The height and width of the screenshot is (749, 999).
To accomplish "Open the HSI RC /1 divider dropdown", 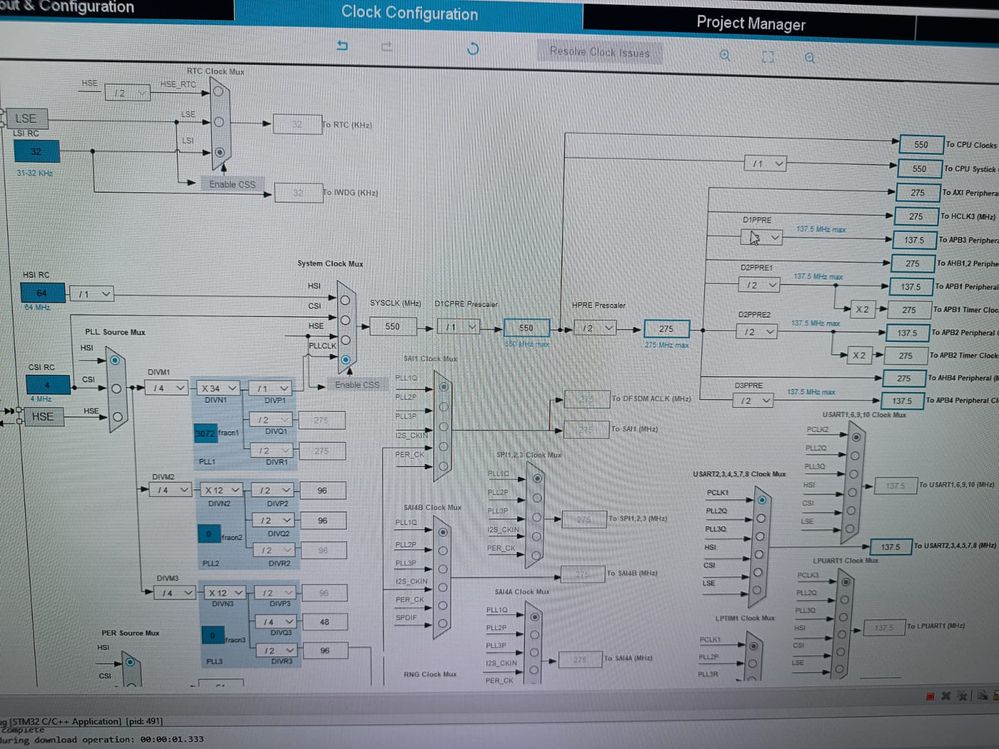I will [x=91, y=294].
